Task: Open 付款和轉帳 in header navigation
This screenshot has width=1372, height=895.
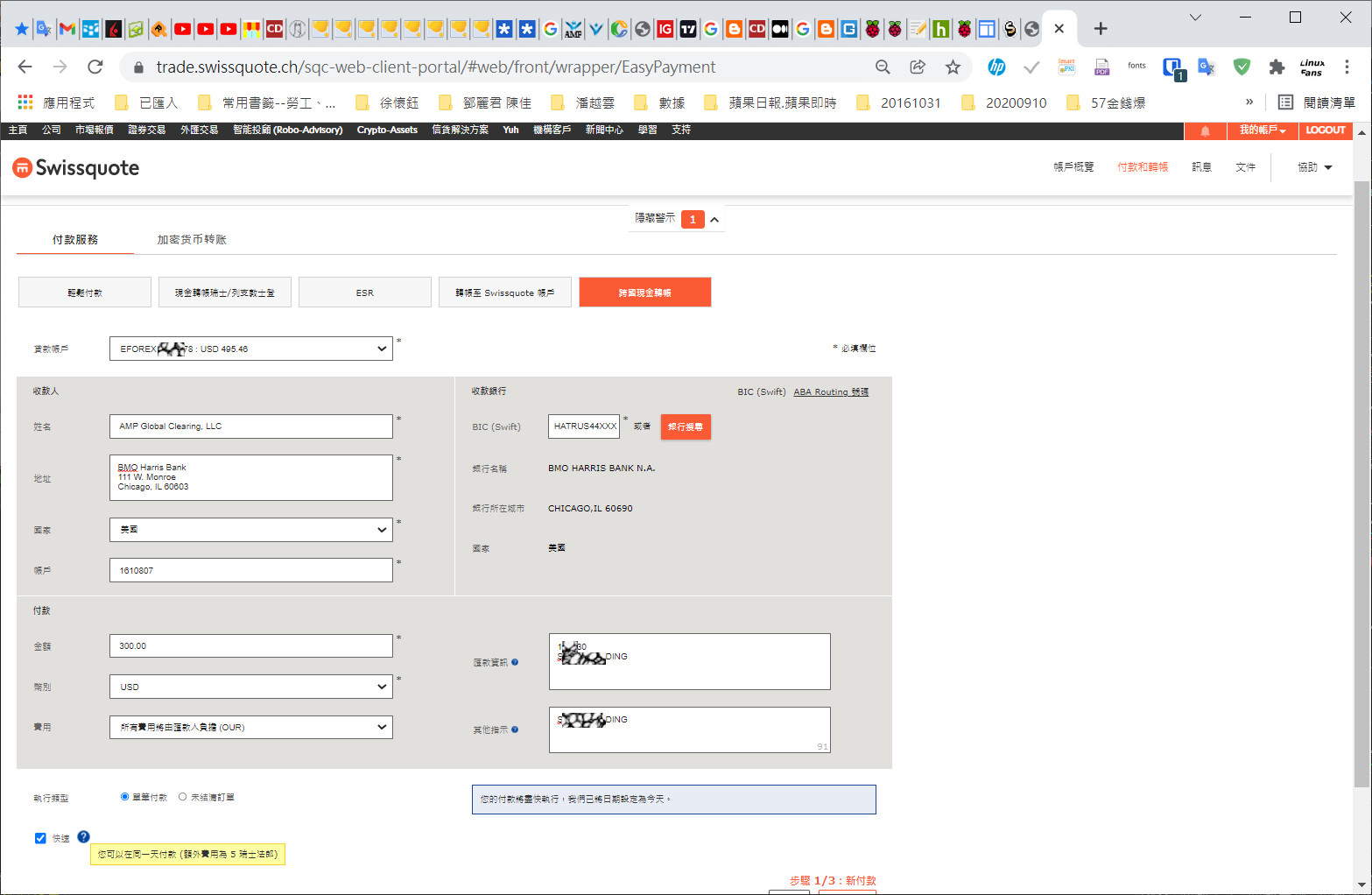Action: [x=1143, y=167]
